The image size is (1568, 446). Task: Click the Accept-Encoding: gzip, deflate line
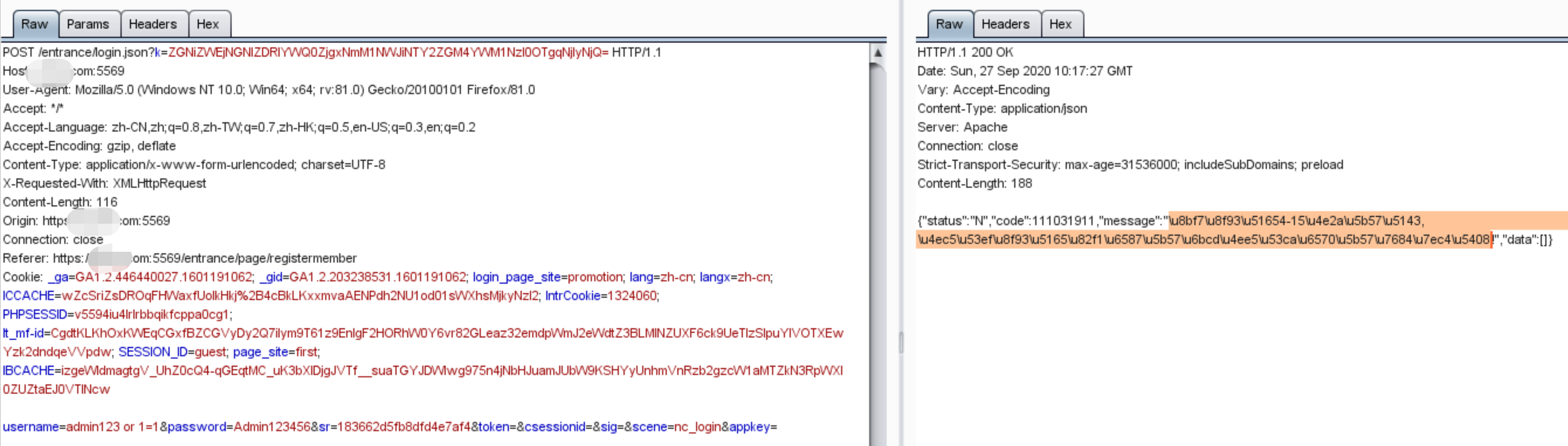coord(89,146)
